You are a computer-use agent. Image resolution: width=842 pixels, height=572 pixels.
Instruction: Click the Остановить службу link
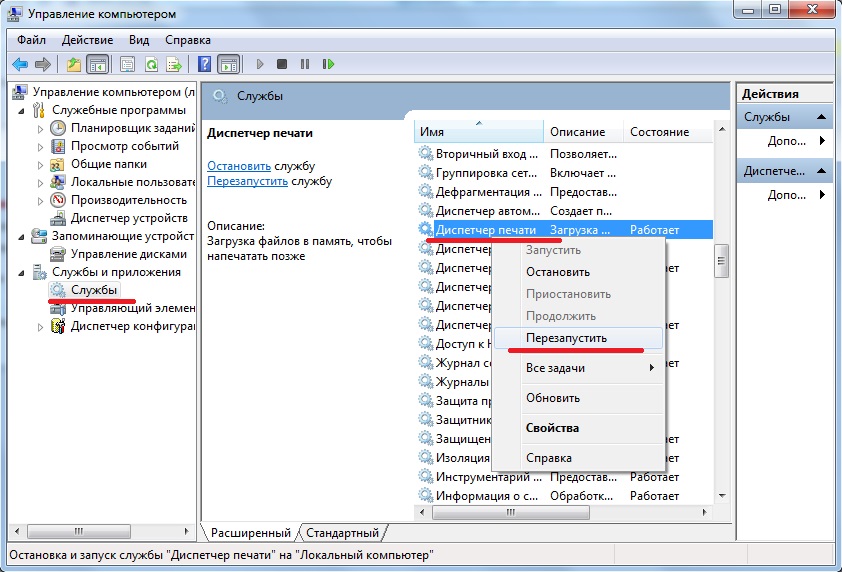point(239,165)
